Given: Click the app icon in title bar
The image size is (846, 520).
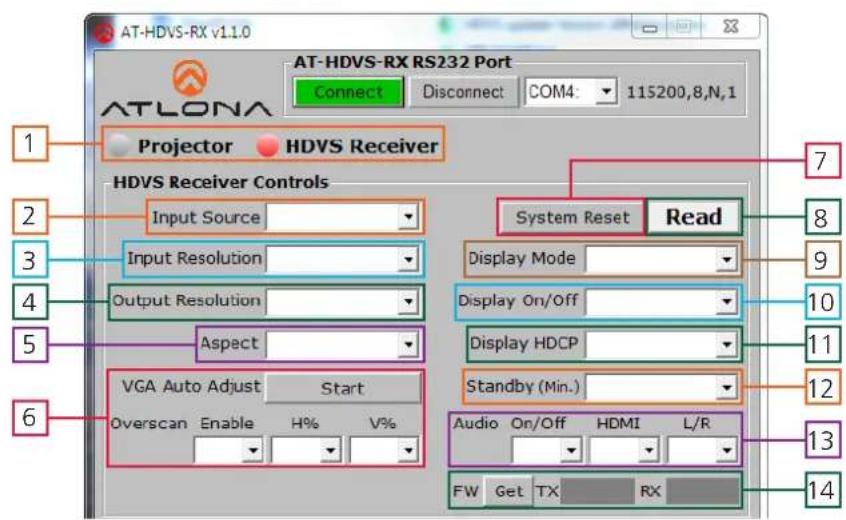Looking at the screenshot, I should click(104, 32).
